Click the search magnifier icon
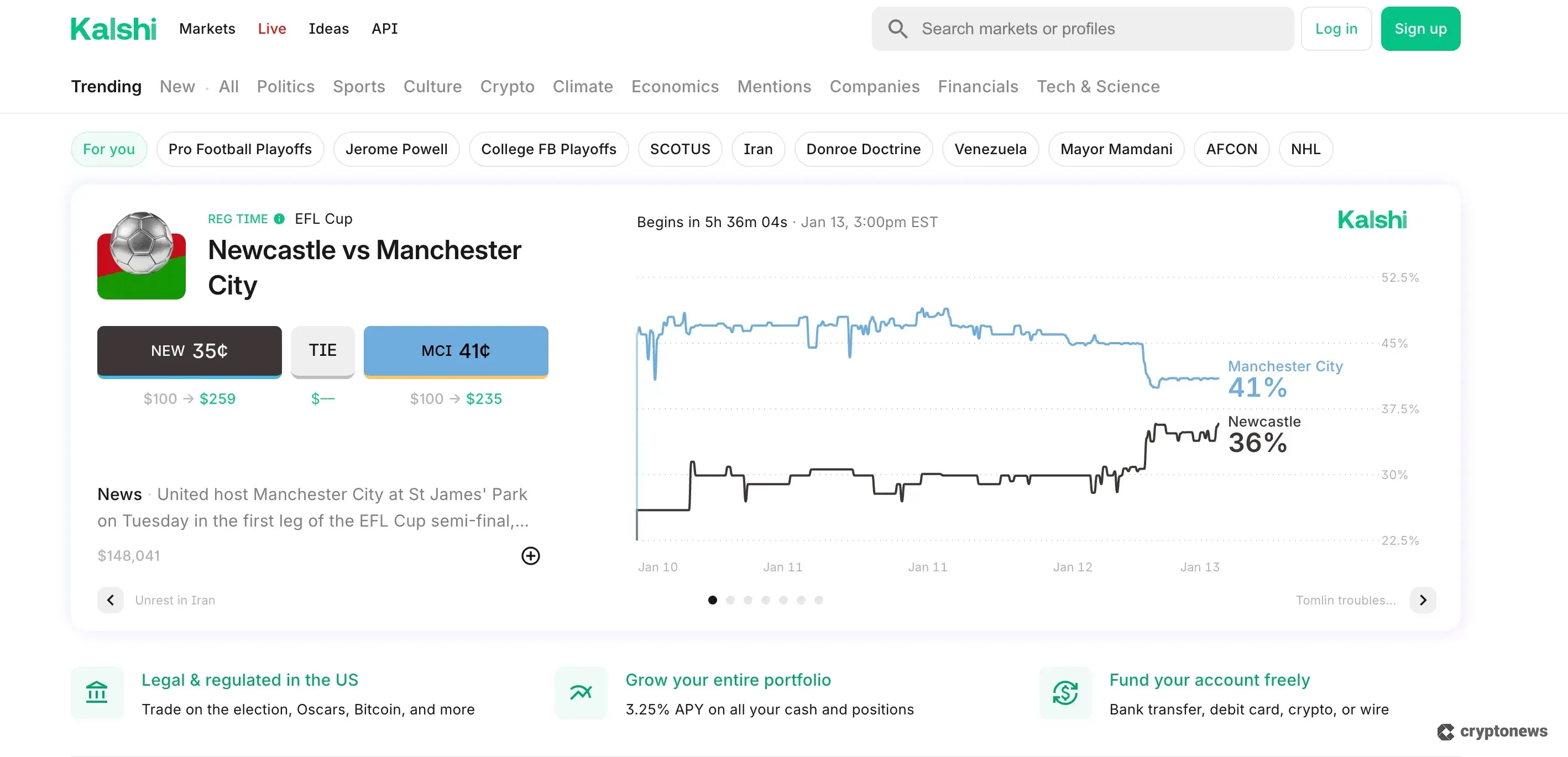The height and width of the screenshot is (757, 1568). point(897,29)
